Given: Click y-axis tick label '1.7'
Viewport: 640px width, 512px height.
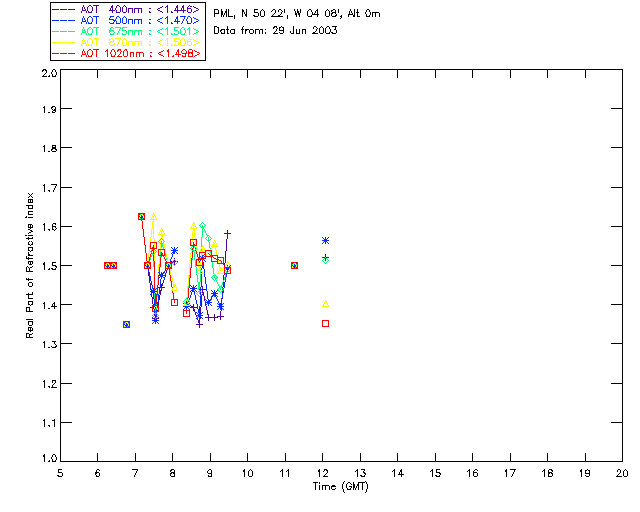Looking at the screenshot, I should 49,188.
